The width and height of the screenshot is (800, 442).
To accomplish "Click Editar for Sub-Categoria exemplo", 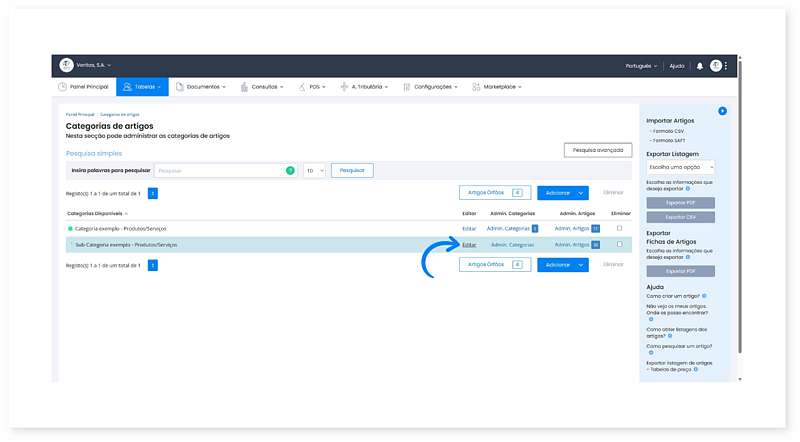I will pyautogui.click(x=469, y=244).
